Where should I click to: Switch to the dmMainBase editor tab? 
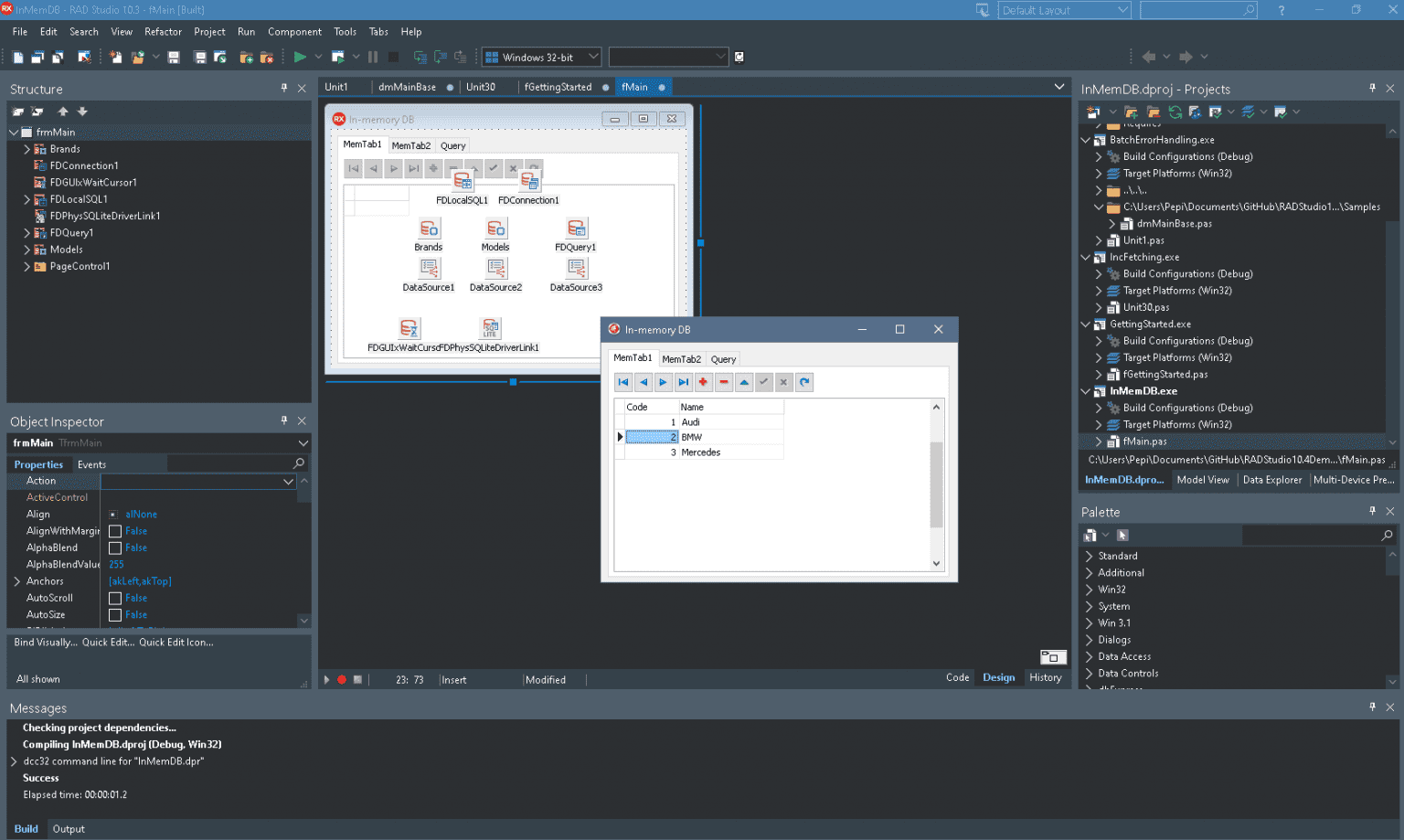click(x=407, y=87)
